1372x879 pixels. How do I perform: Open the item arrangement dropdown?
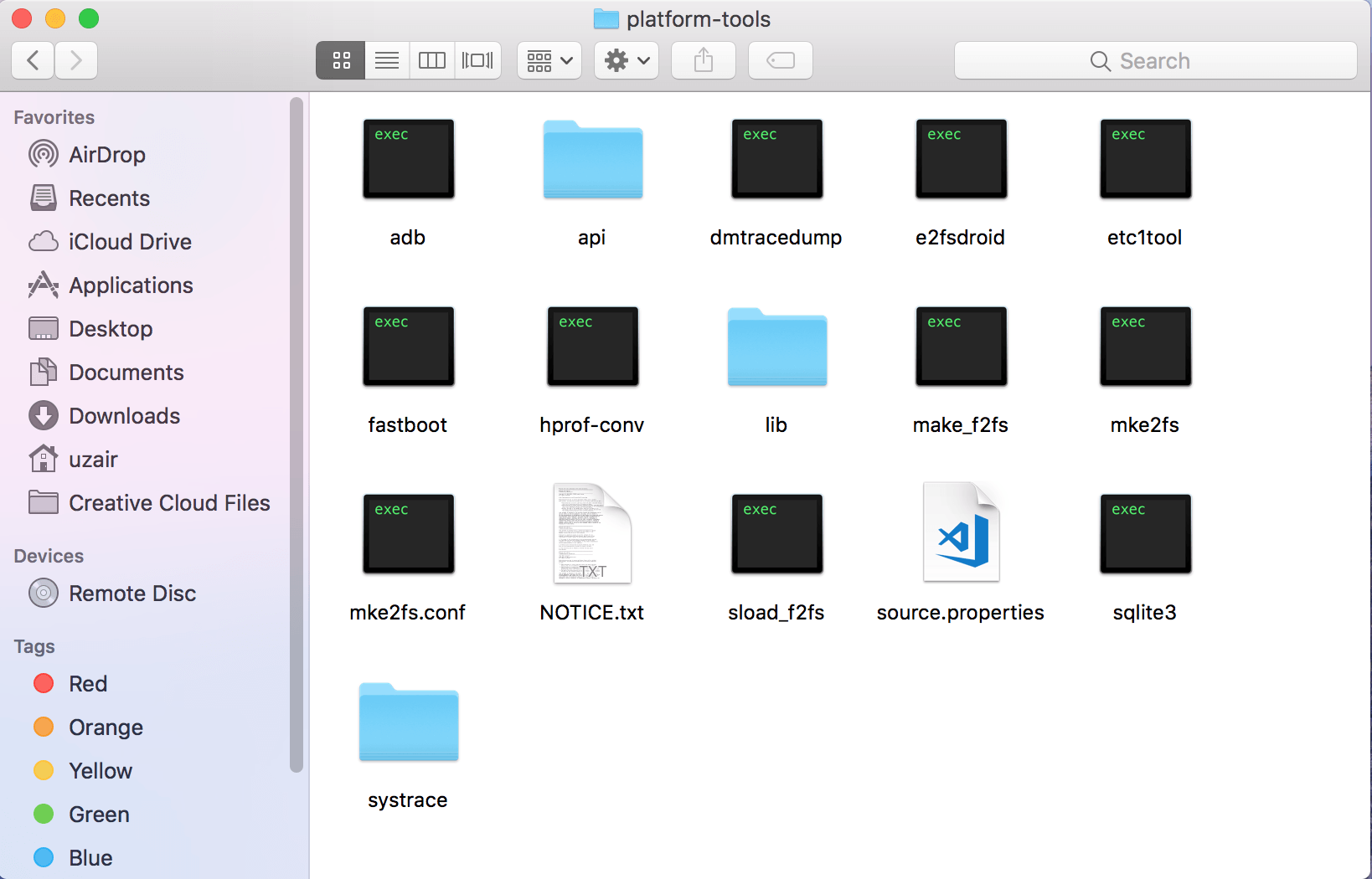tap(549, 60)
